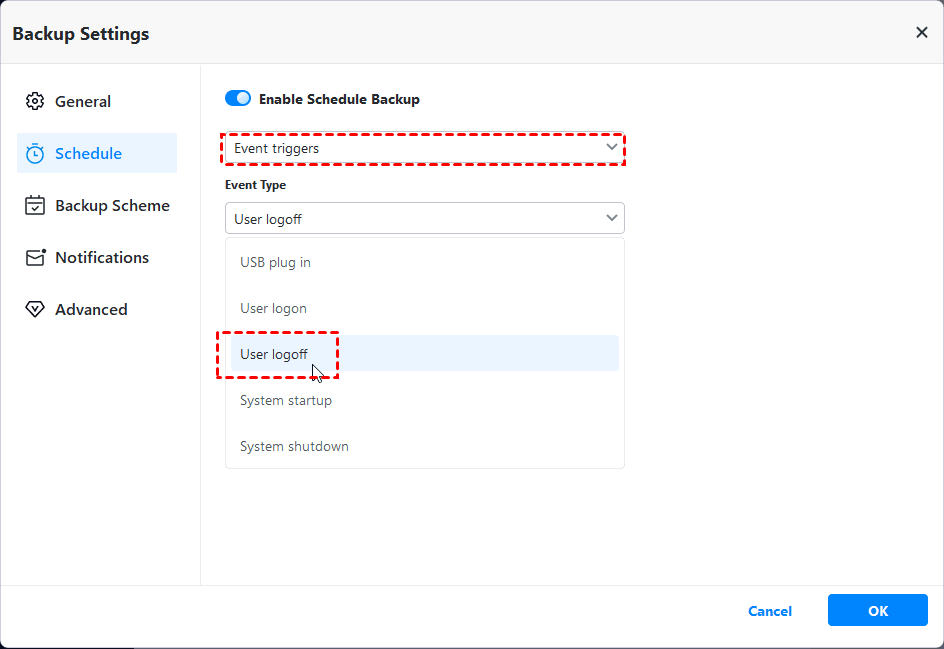This screenshot has width=944, height=649.
Task: Select User logon event type
Action: [x=273, y=308]
